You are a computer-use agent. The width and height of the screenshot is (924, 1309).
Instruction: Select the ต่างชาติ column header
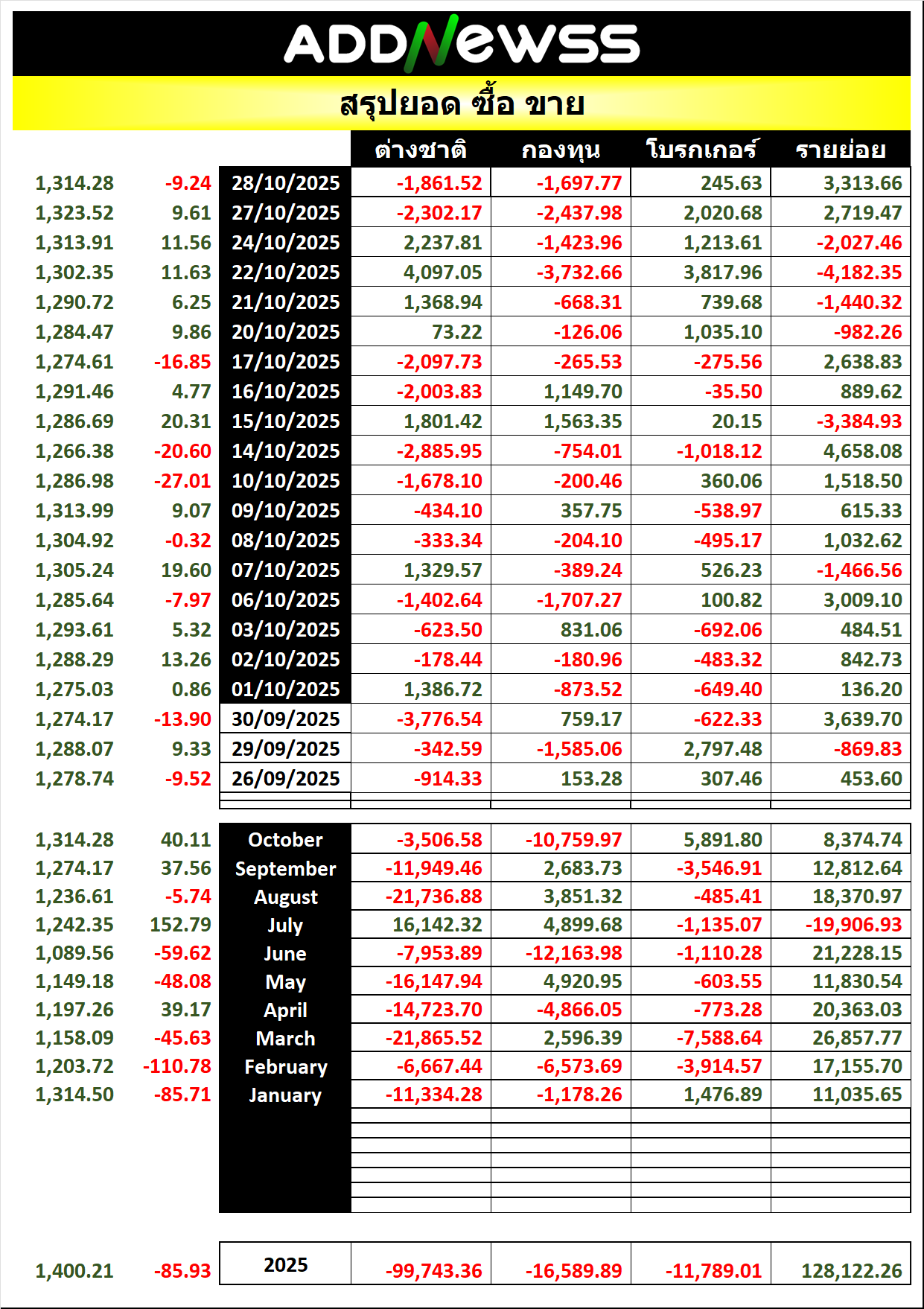click(x=421, y=150)
